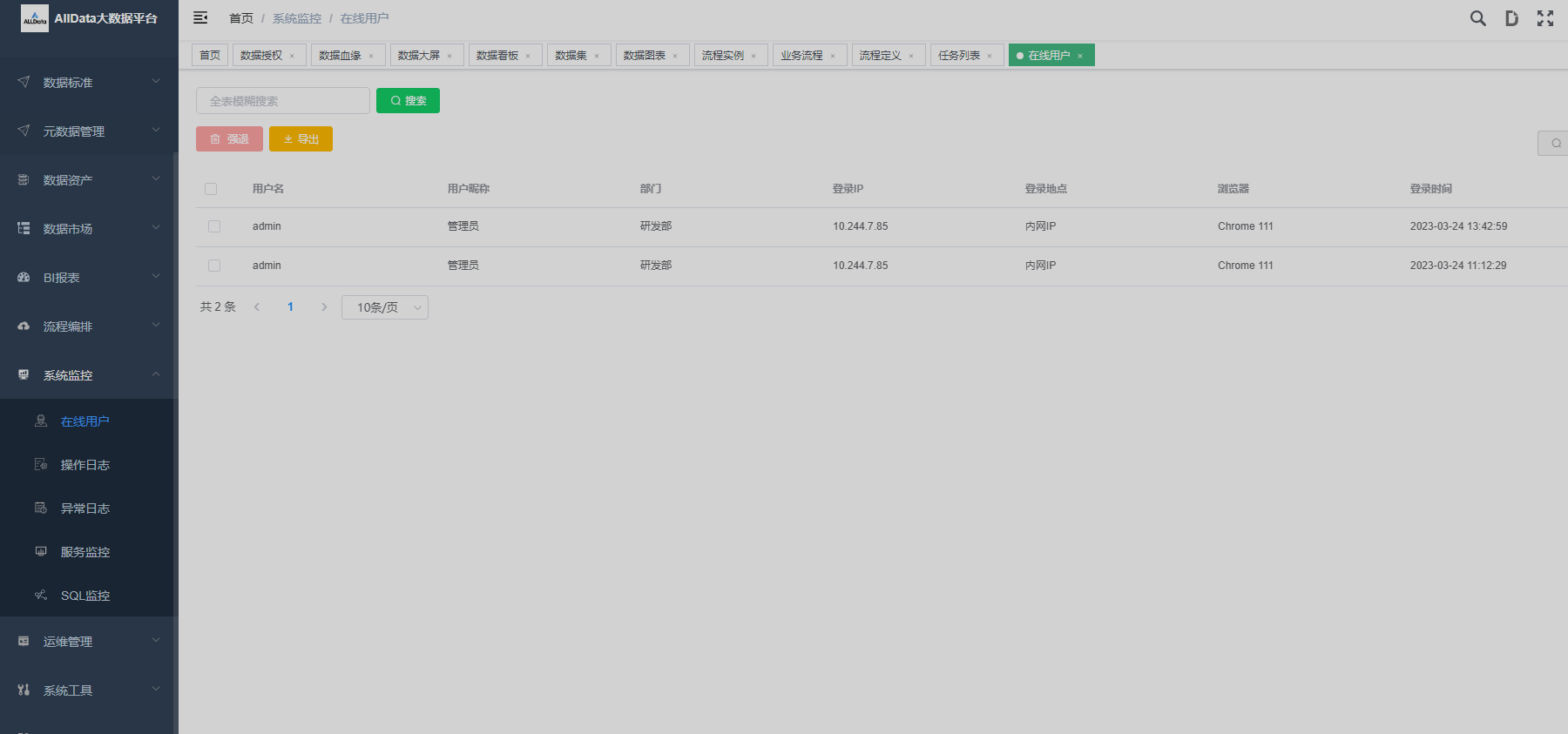Open the 10条/页 page size dropdown
Image resolution: width=1568 pixels, height=734 pixels.
pos(384,307)
